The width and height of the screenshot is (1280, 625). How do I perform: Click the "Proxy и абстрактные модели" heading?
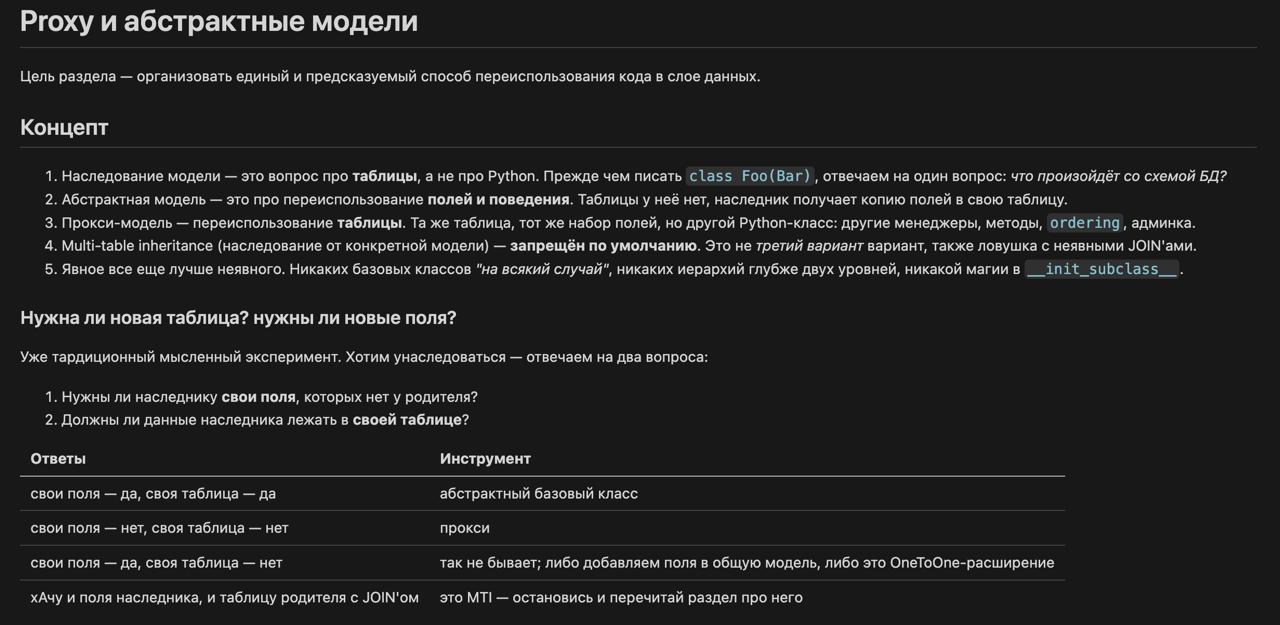[x=219, y=21]
